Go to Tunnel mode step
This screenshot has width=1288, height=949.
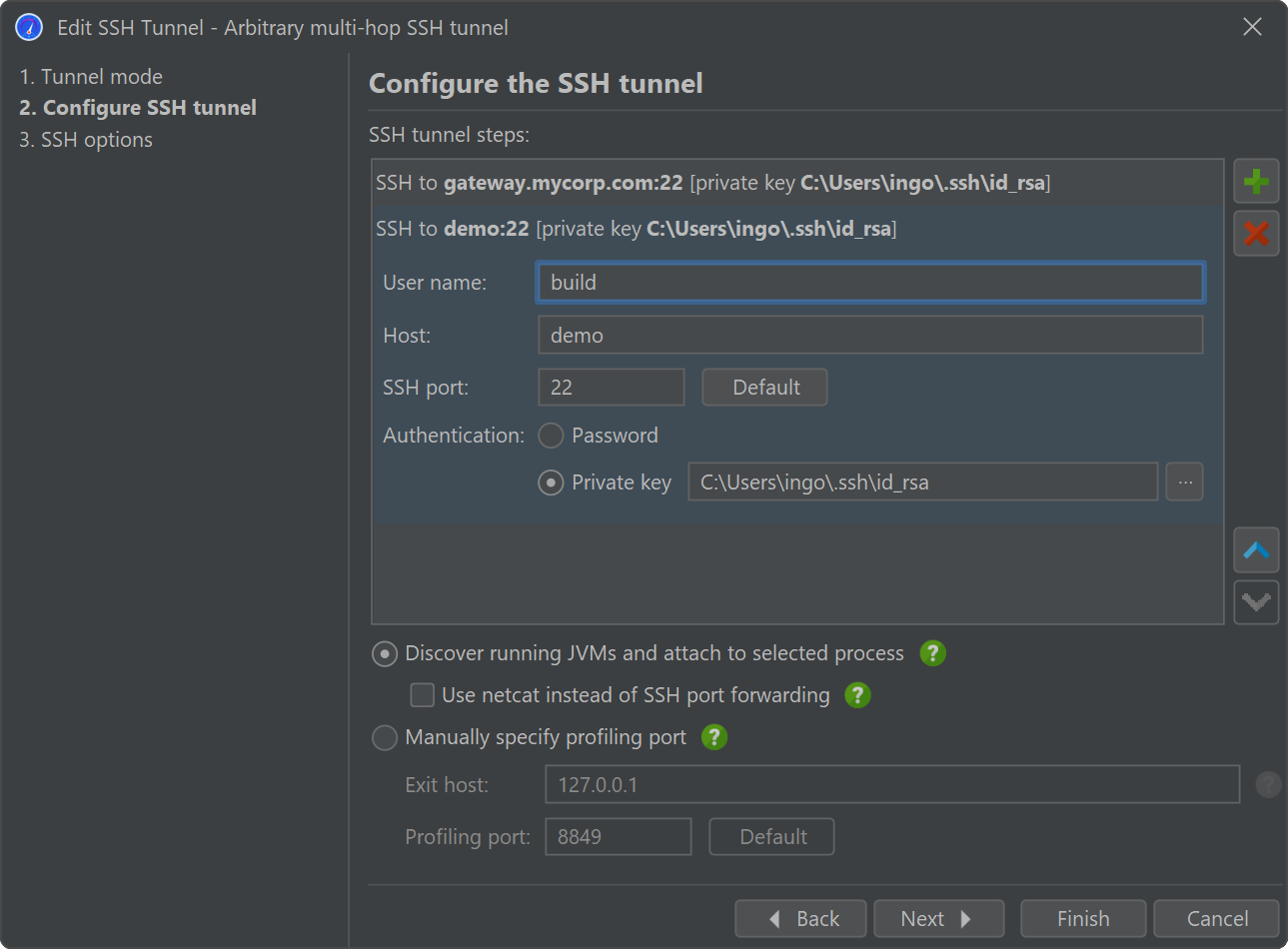coord(91,77)
